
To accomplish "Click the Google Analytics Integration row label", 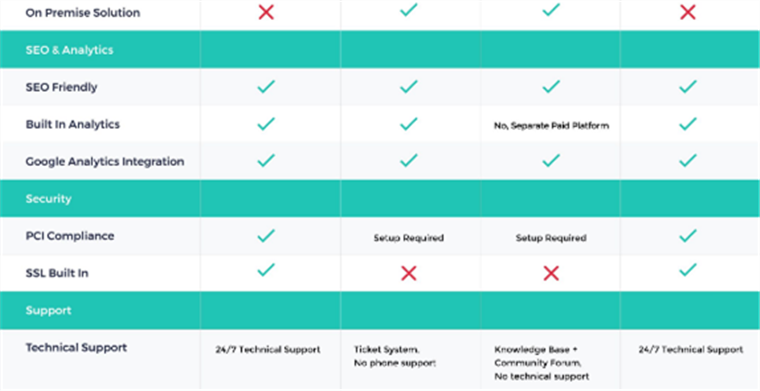I will pos(105,162).
